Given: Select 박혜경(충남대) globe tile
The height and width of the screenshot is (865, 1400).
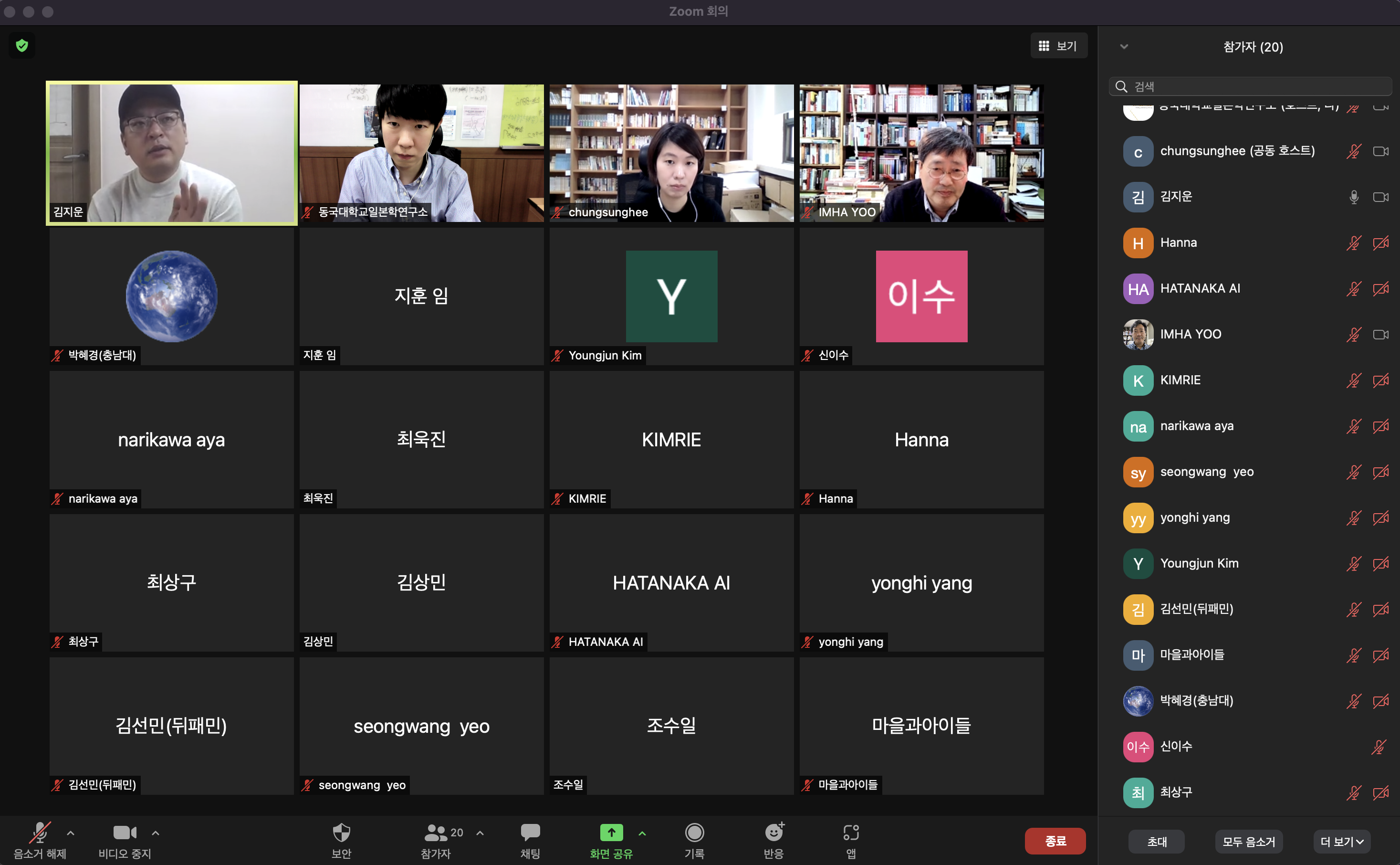Looking at the screenshot, I should (x=171, y=296).
